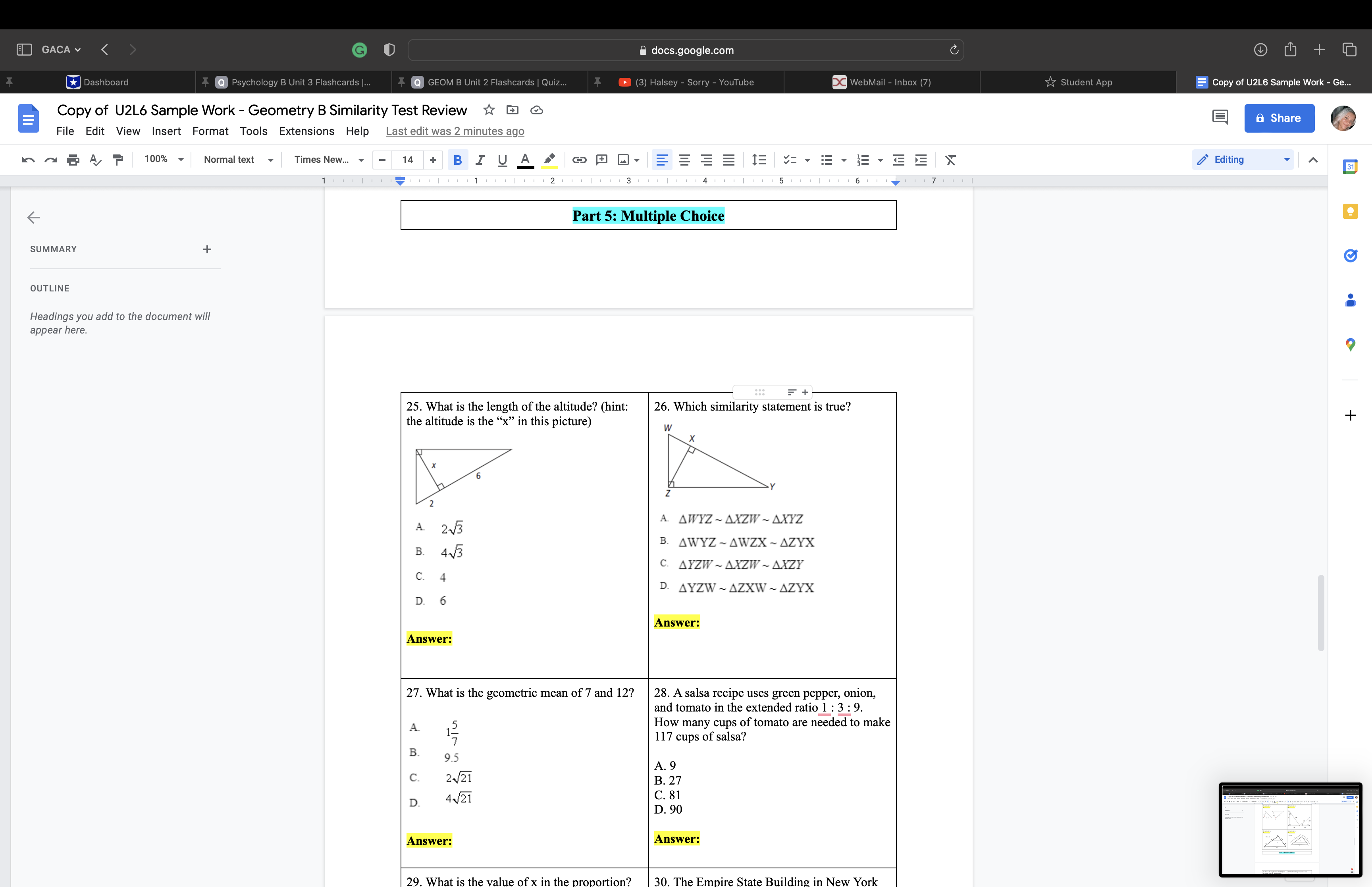Click the Share button
Viewport: 1372px width, 887px height.
pos(1280,118)
